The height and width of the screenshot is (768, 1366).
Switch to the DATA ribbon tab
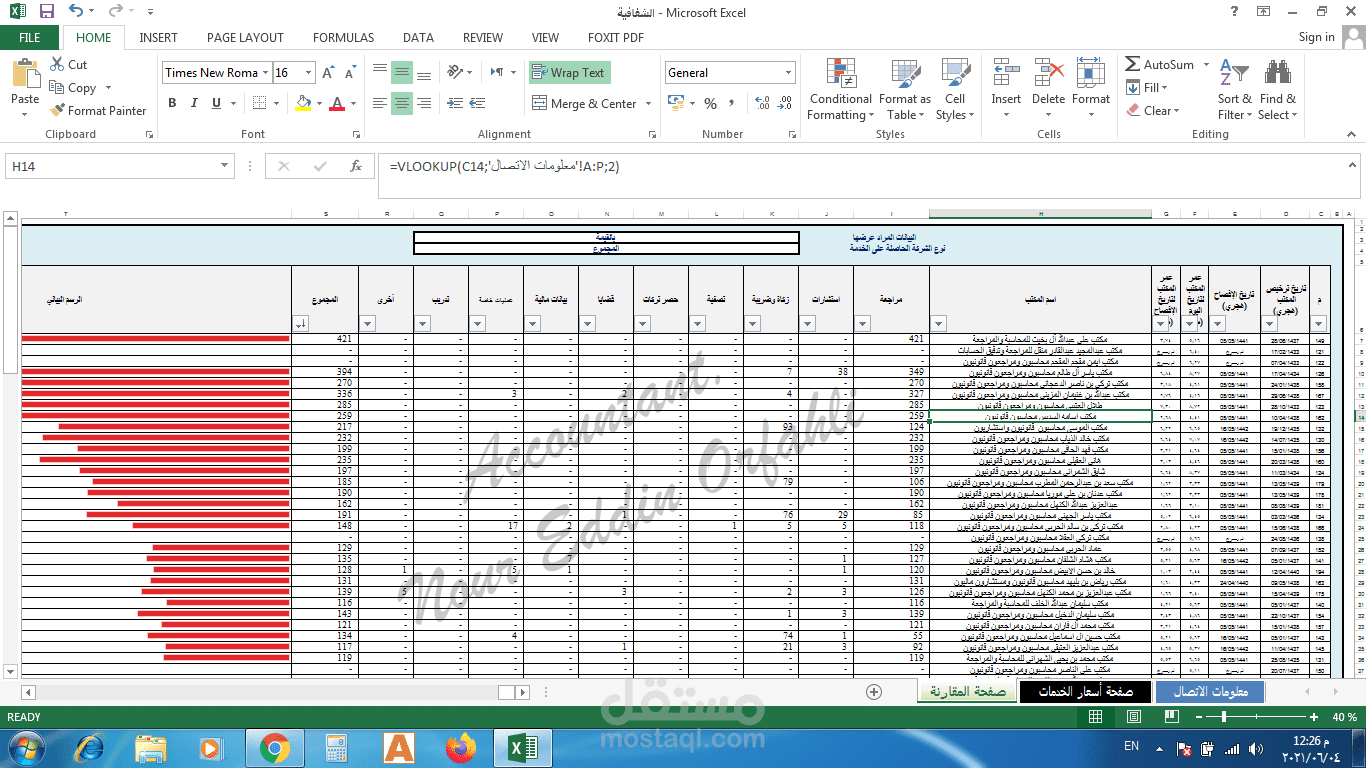coord(418,38)
